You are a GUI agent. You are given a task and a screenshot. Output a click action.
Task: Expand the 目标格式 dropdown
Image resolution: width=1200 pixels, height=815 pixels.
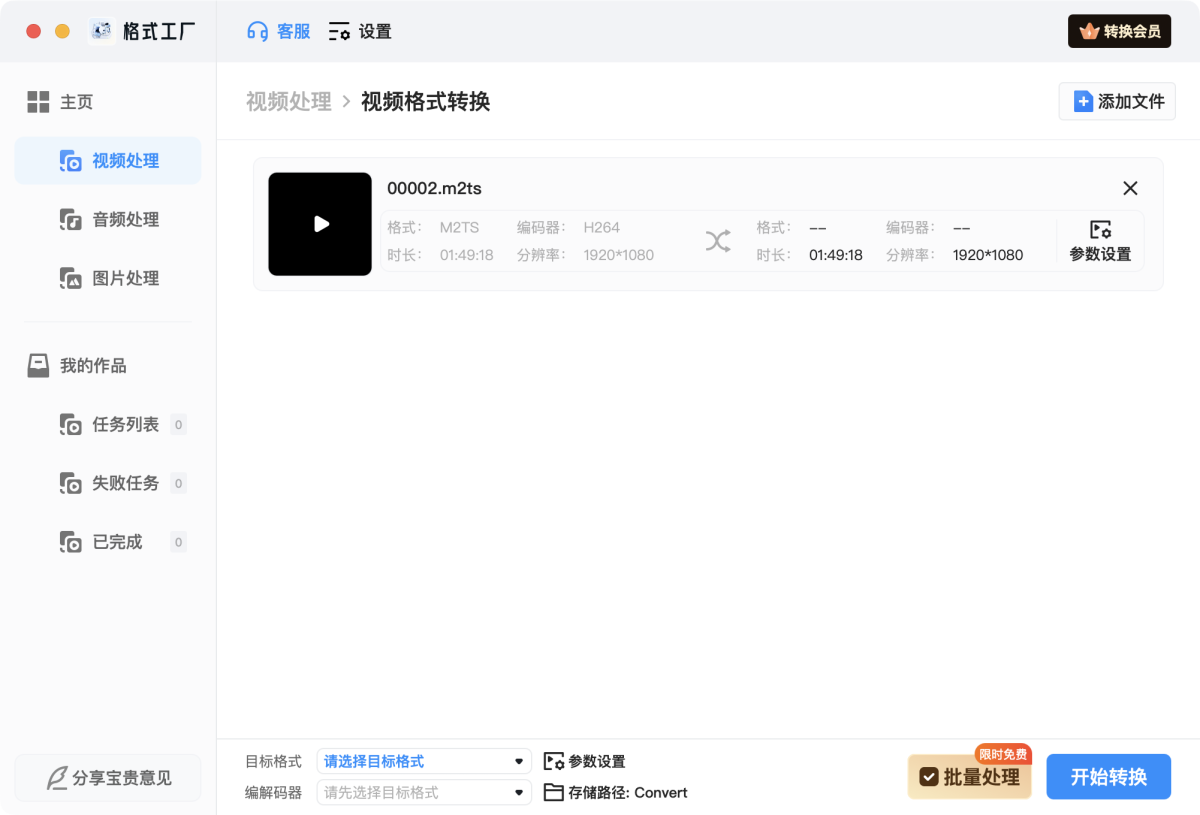coord(423,761)
